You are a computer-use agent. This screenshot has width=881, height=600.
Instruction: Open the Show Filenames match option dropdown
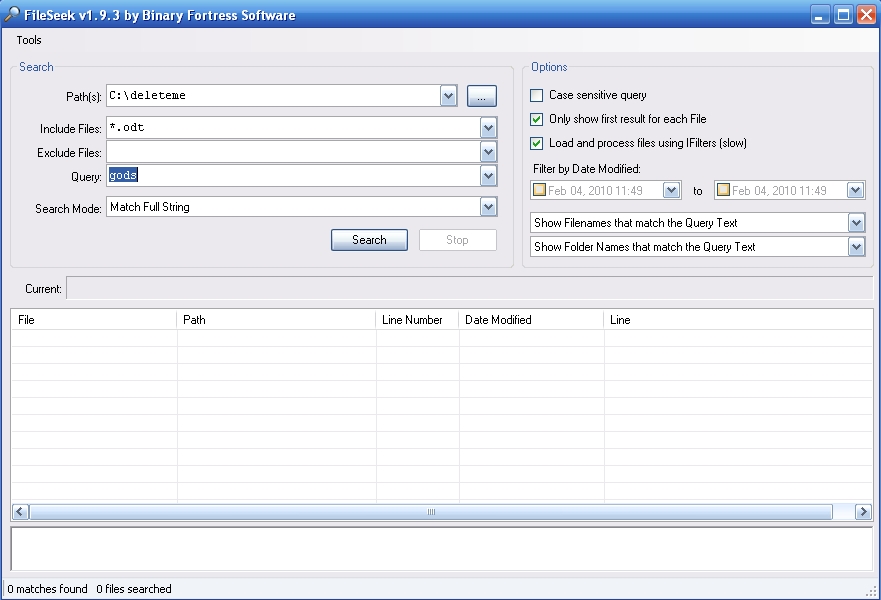point(856,223)
